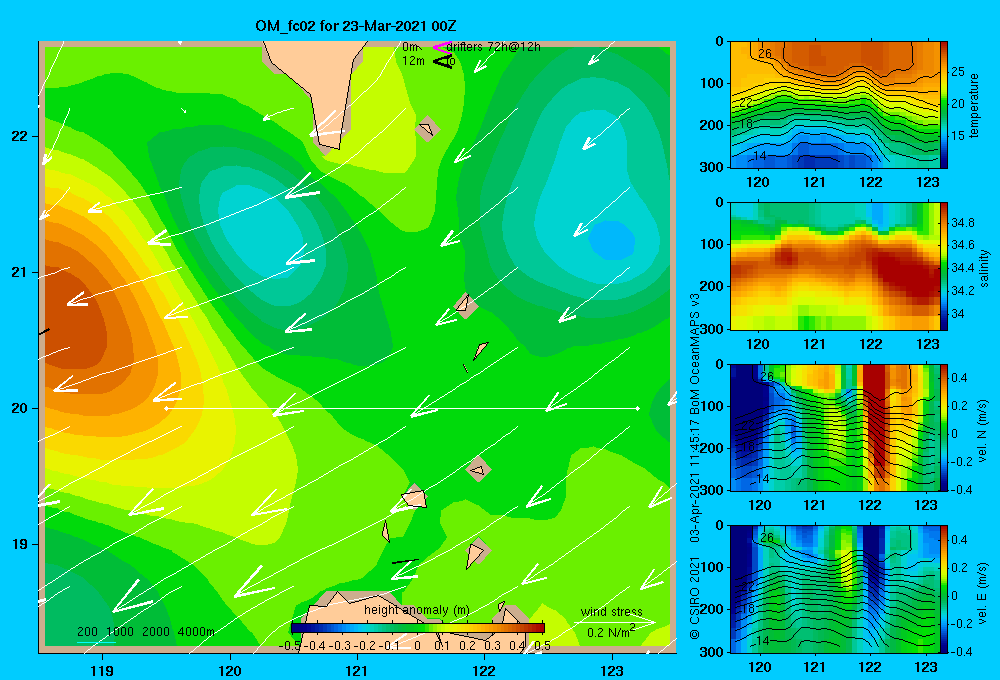
Task: Click the 34.8 tick on salinity scale
Action: [963, 223]
